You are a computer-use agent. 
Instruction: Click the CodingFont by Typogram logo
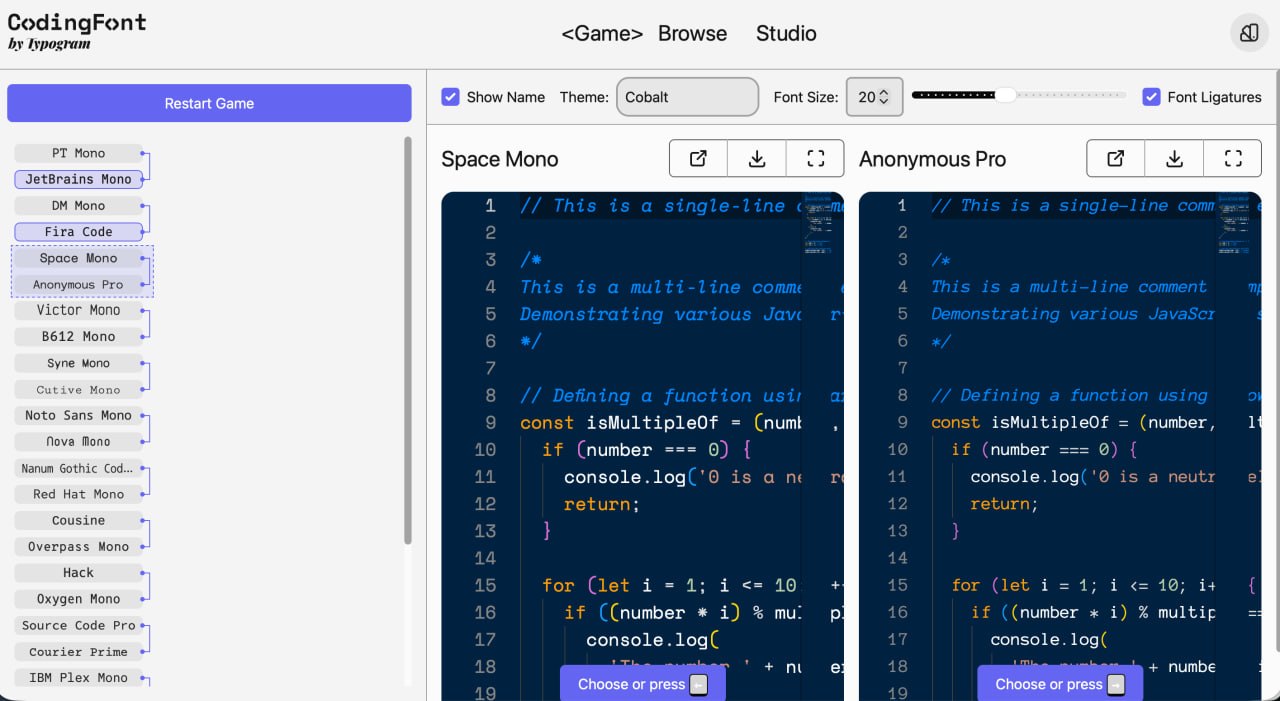point(77,32)
